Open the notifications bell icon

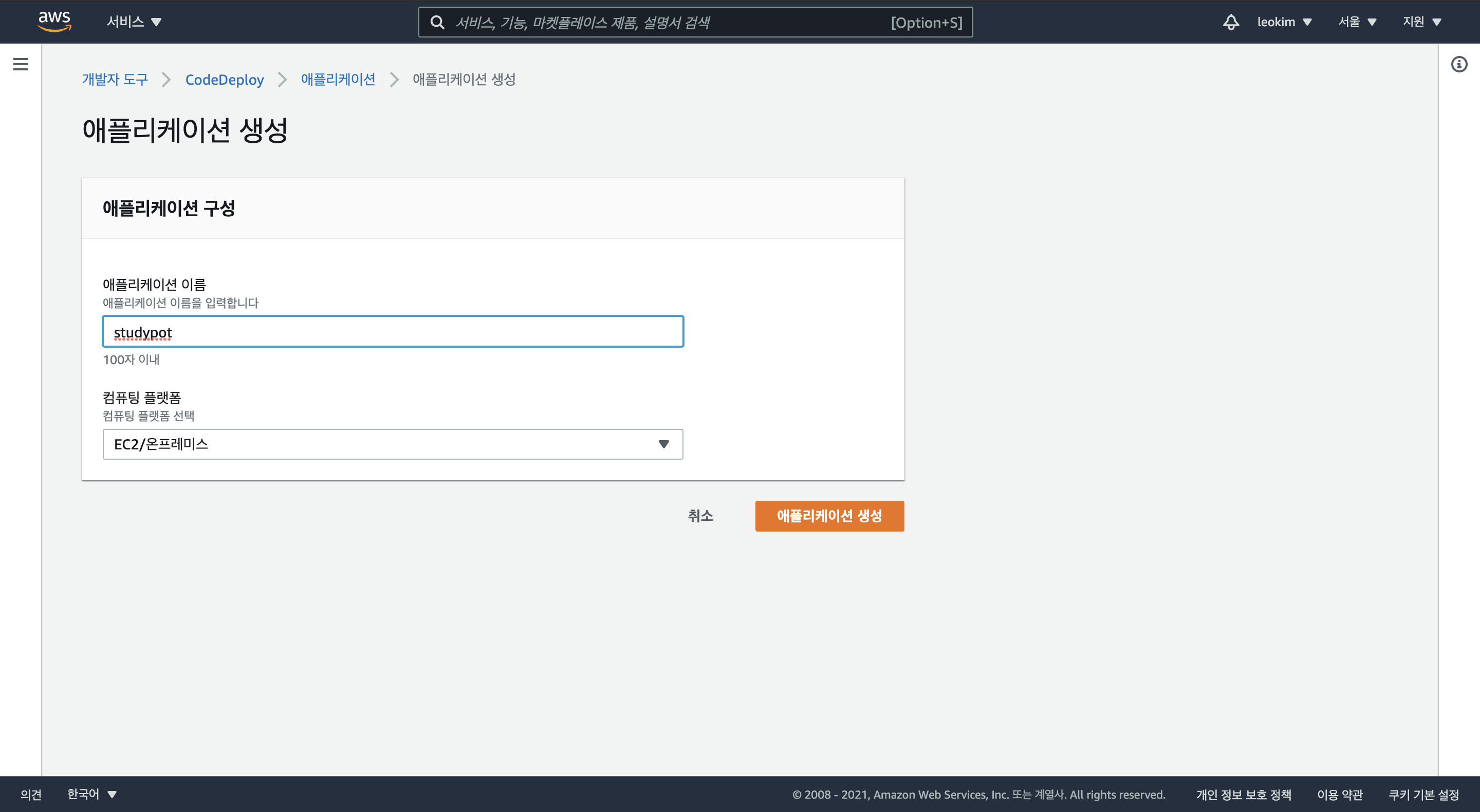tap(1231, 22)
